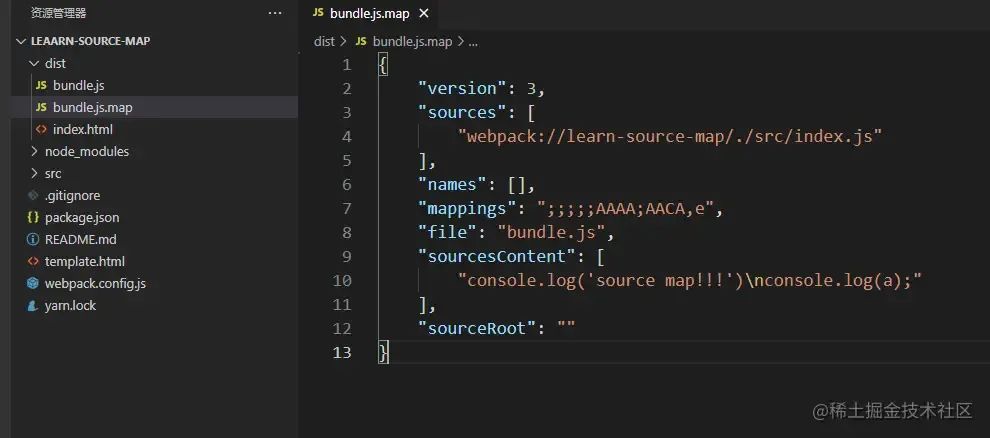The image size is (990, 438).
Task: Click the webpack cube icon for webpack.config.js
Action: point(33,283)
